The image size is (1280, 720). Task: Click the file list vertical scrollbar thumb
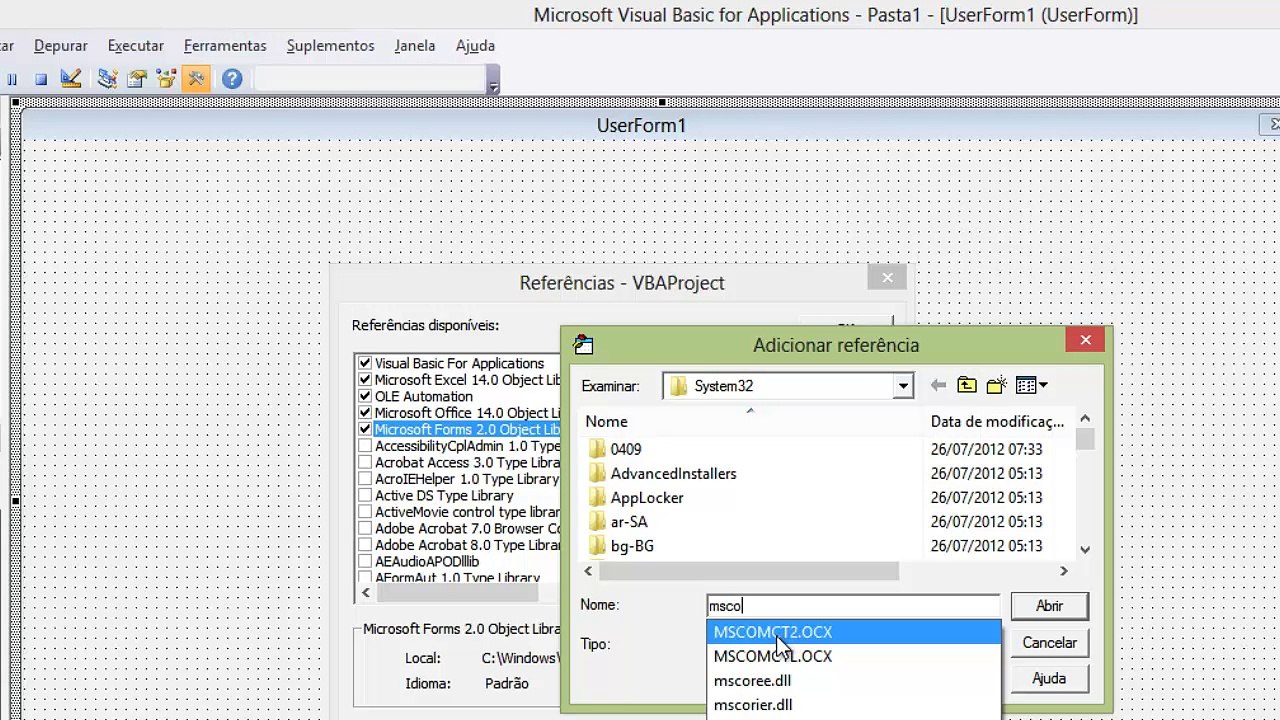click(1085, 440)
